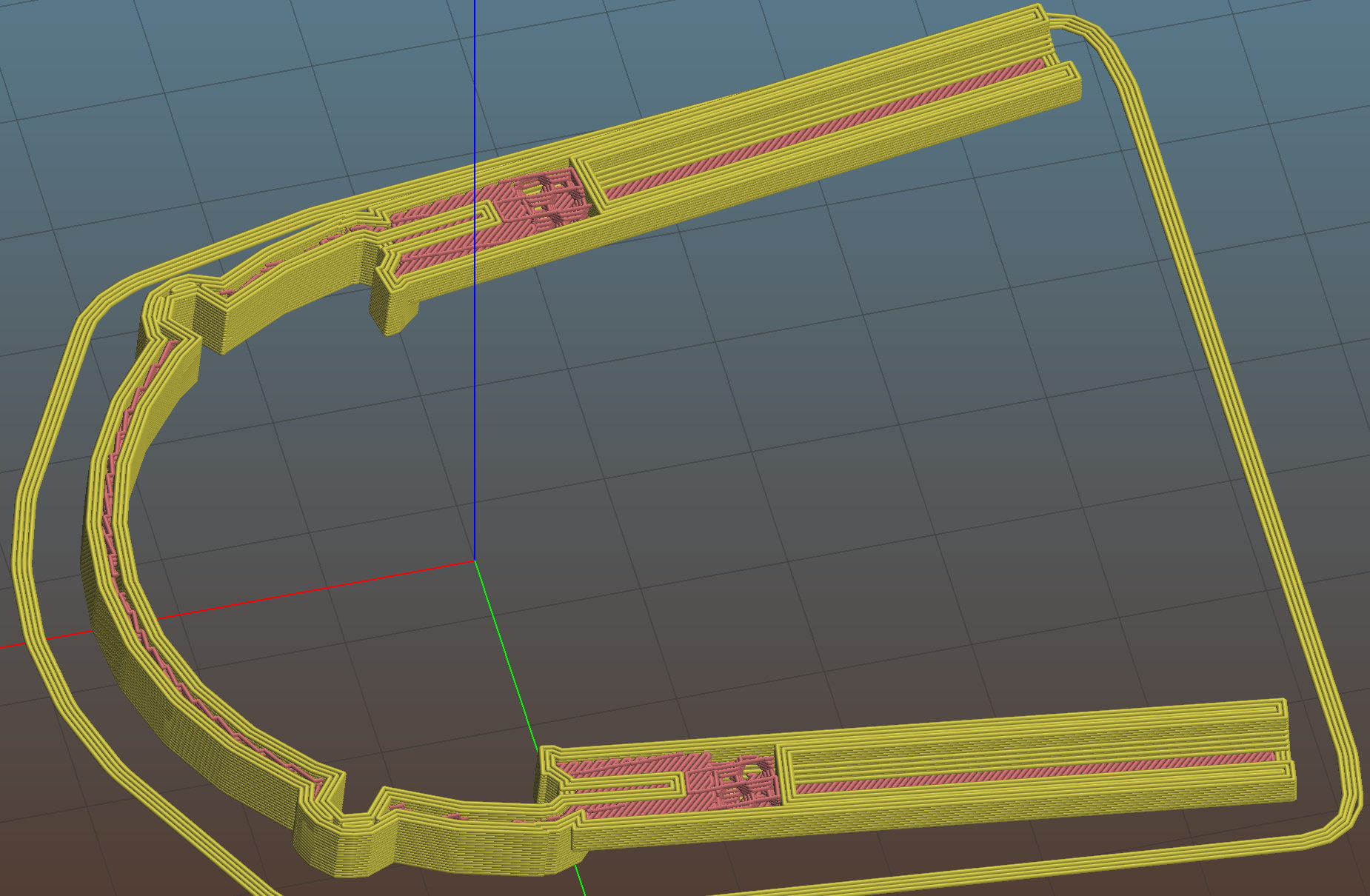Select the small peg protruding below the upper arm
This screenshot has width=1370, height=896.
392,311
